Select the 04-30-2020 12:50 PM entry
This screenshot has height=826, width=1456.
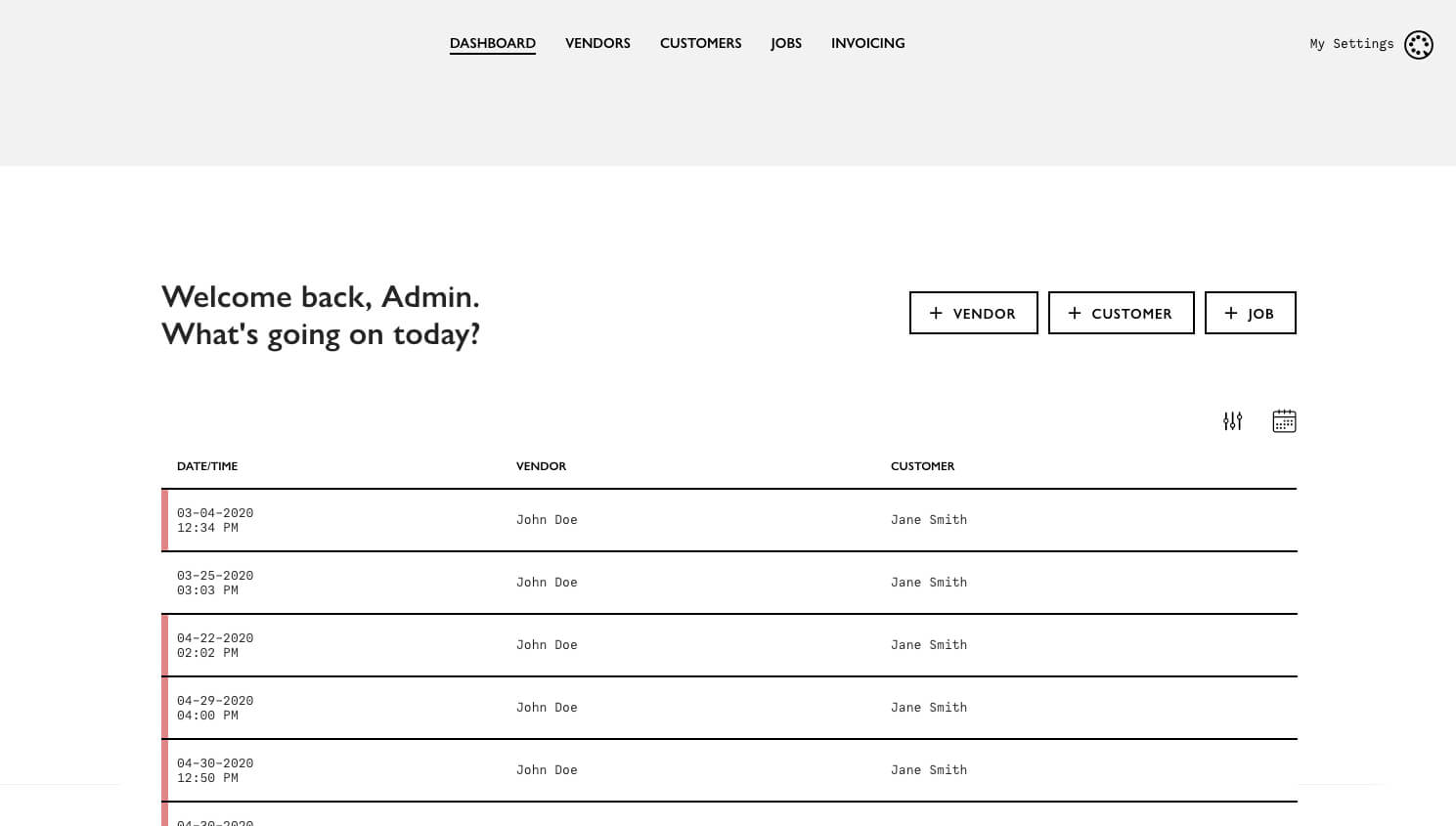click(x=729, y=770)
